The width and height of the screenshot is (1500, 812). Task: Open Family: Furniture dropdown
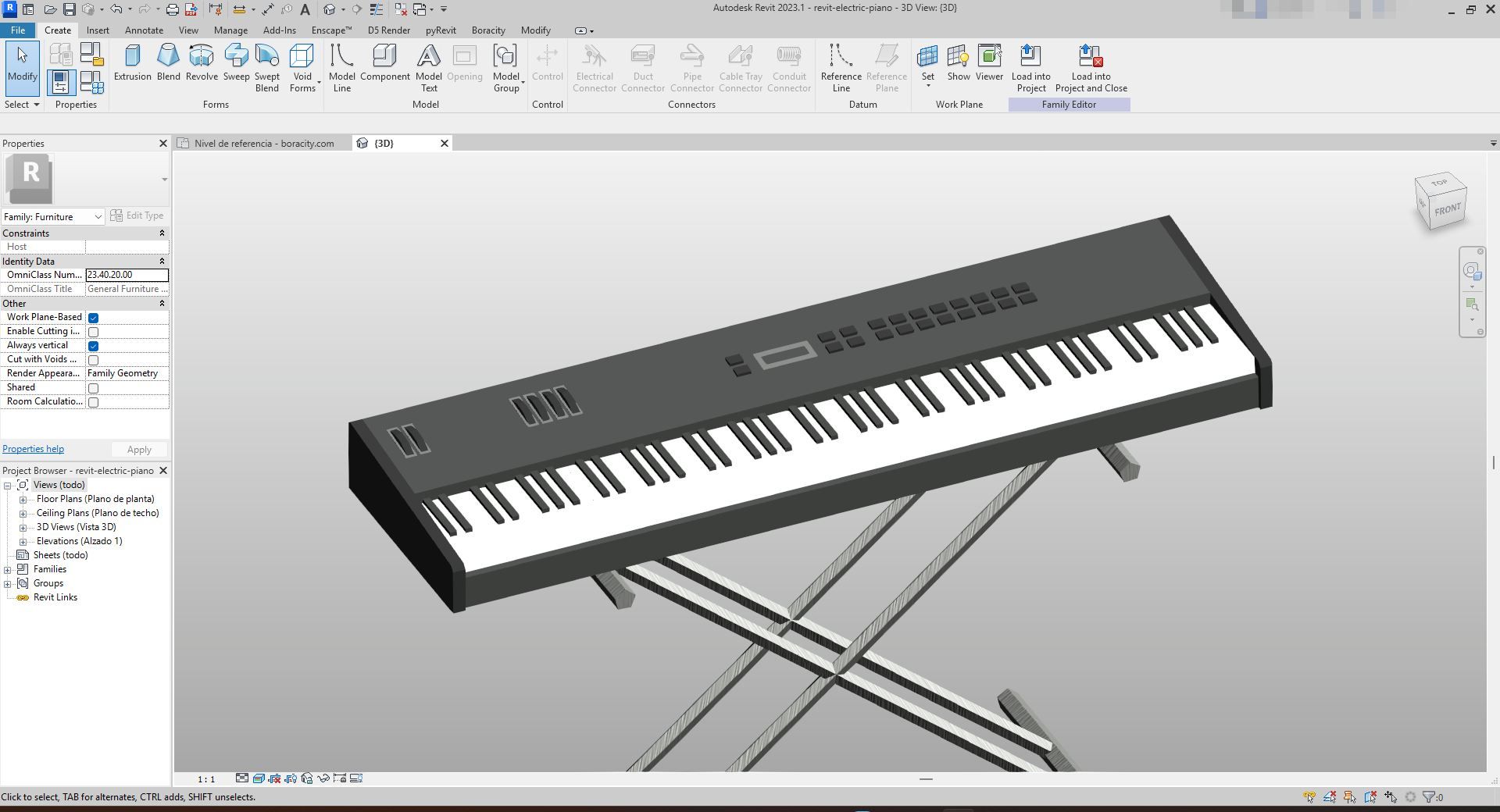coord(53,216)
